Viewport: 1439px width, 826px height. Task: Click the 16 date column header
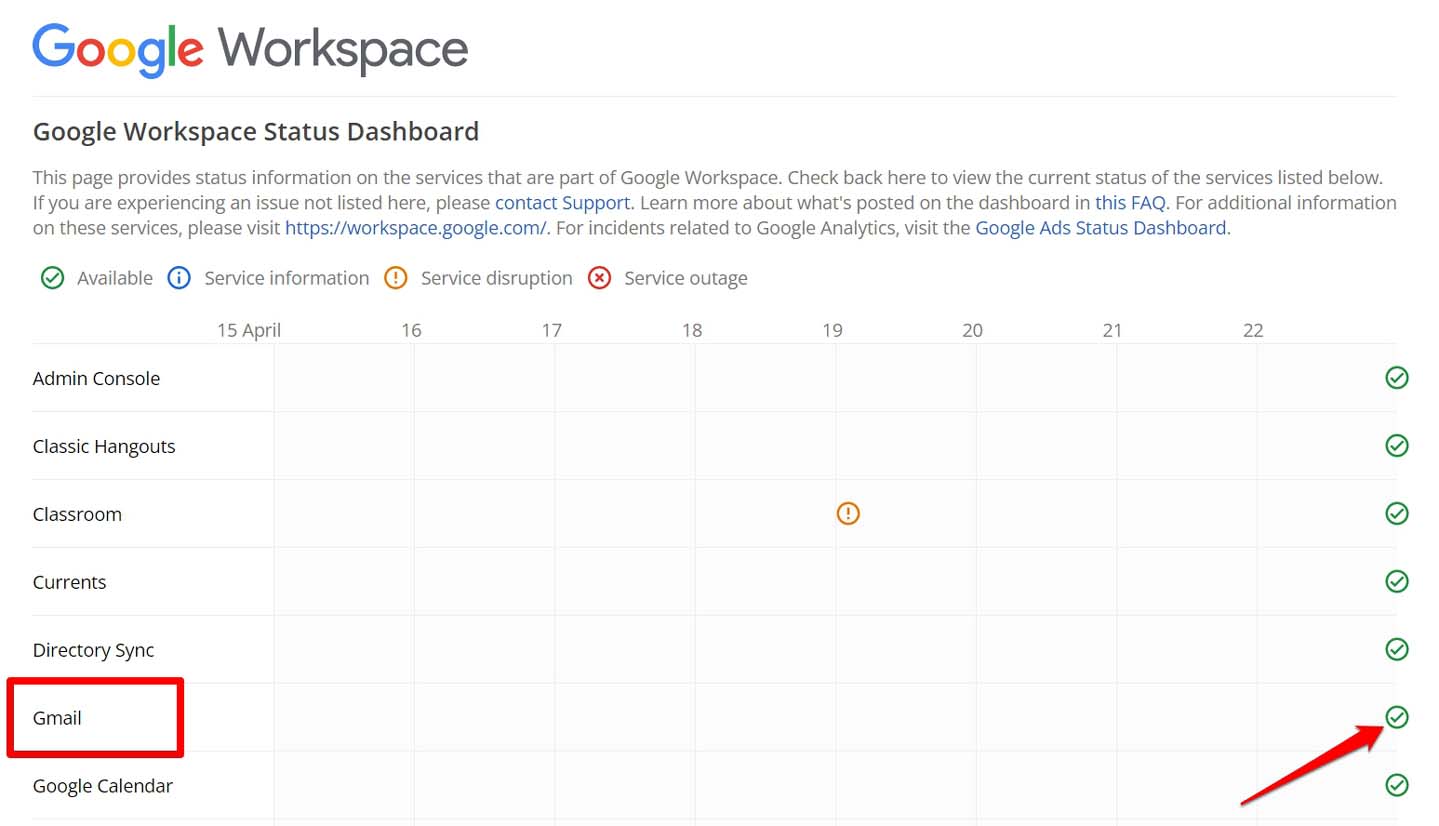coord(411,330)
